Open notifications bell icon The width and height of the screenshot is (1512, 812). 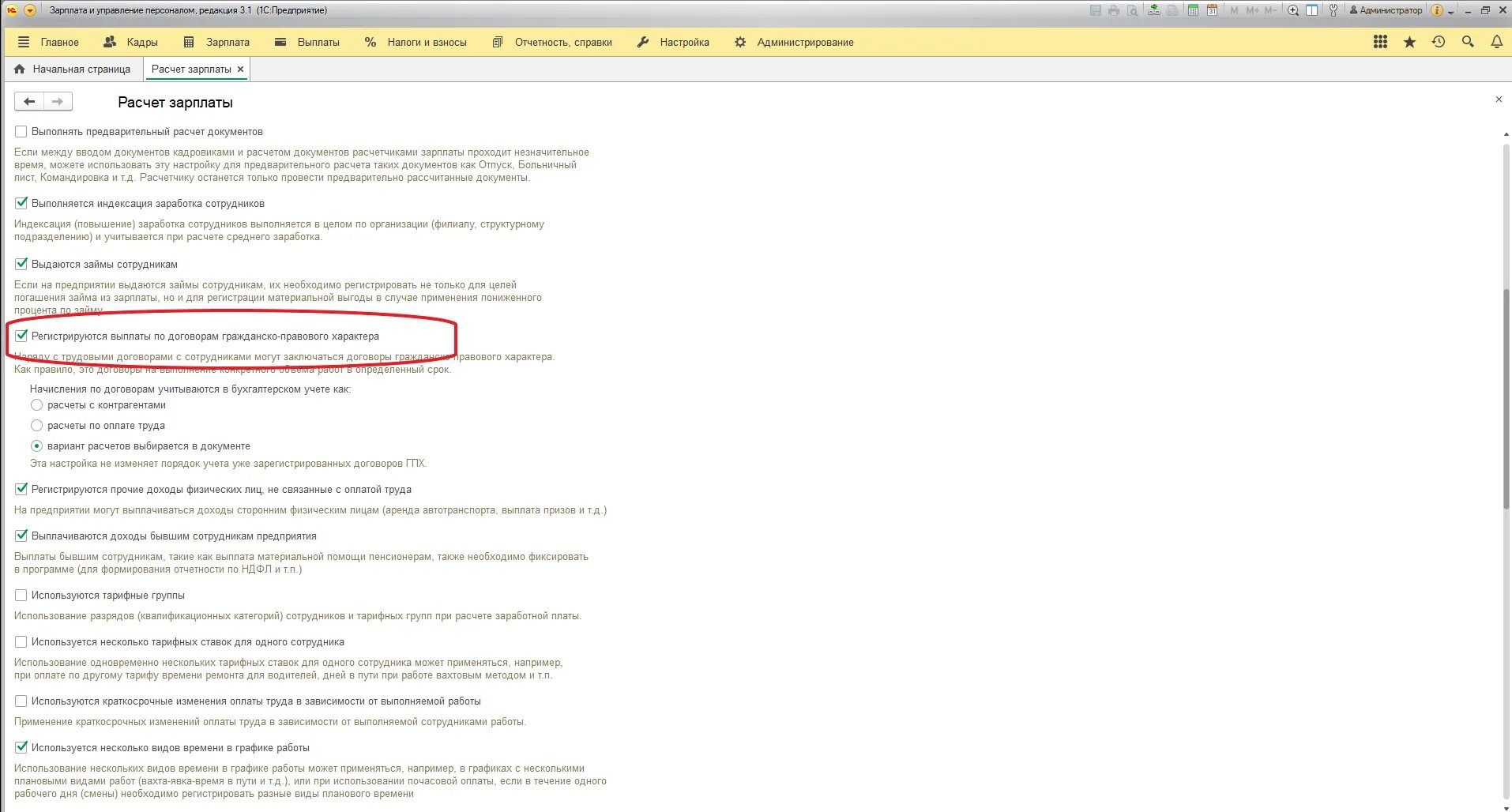click(1496, 42)
